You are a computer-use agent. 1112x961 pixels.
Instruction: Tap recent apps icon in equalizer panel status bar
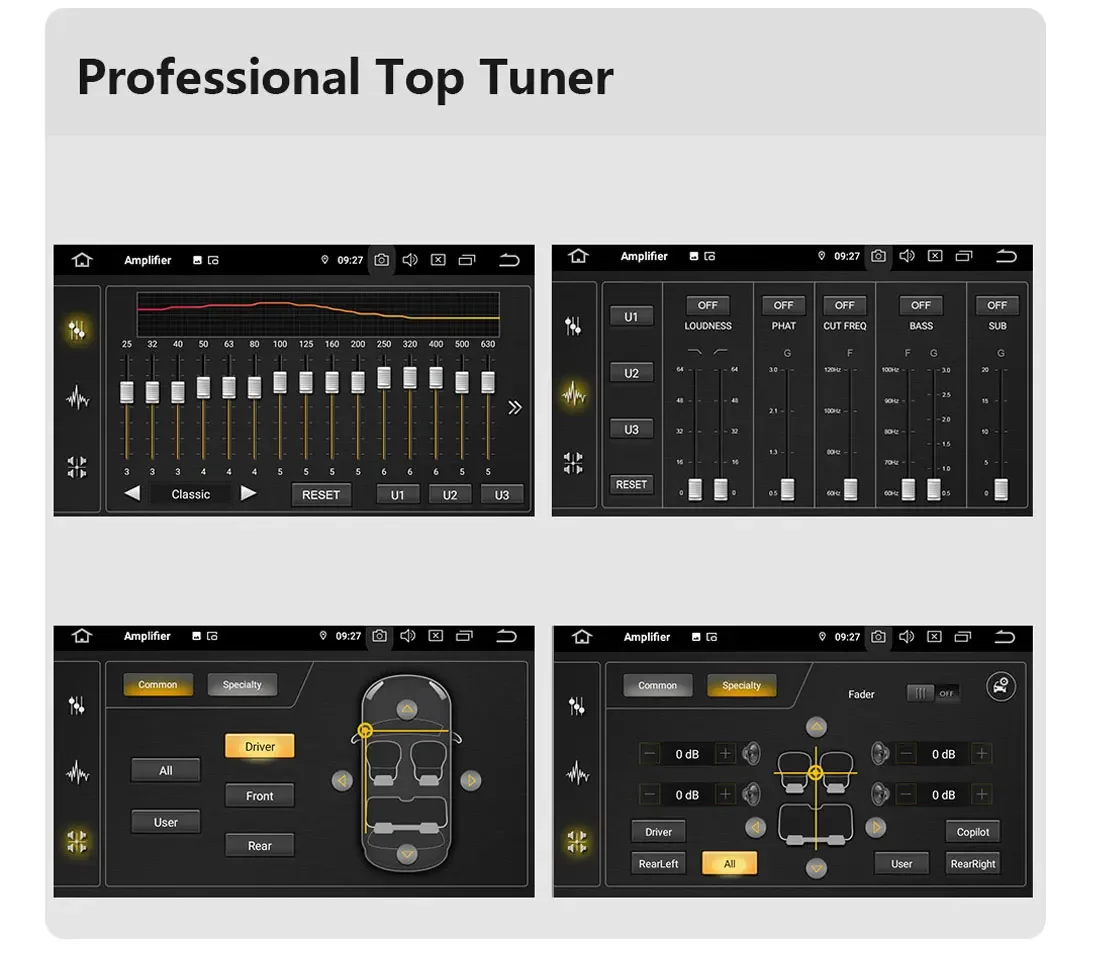click(x=467, y=260)
